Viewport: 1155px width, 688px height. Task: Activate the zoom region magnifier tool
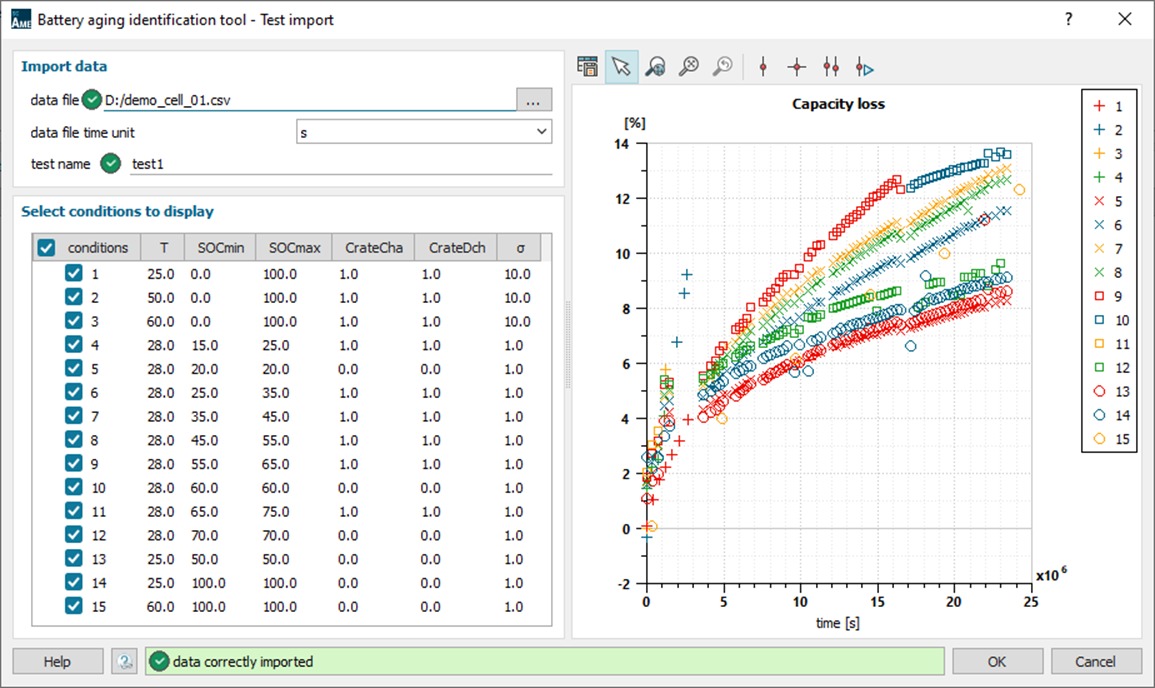click(655, 67)
